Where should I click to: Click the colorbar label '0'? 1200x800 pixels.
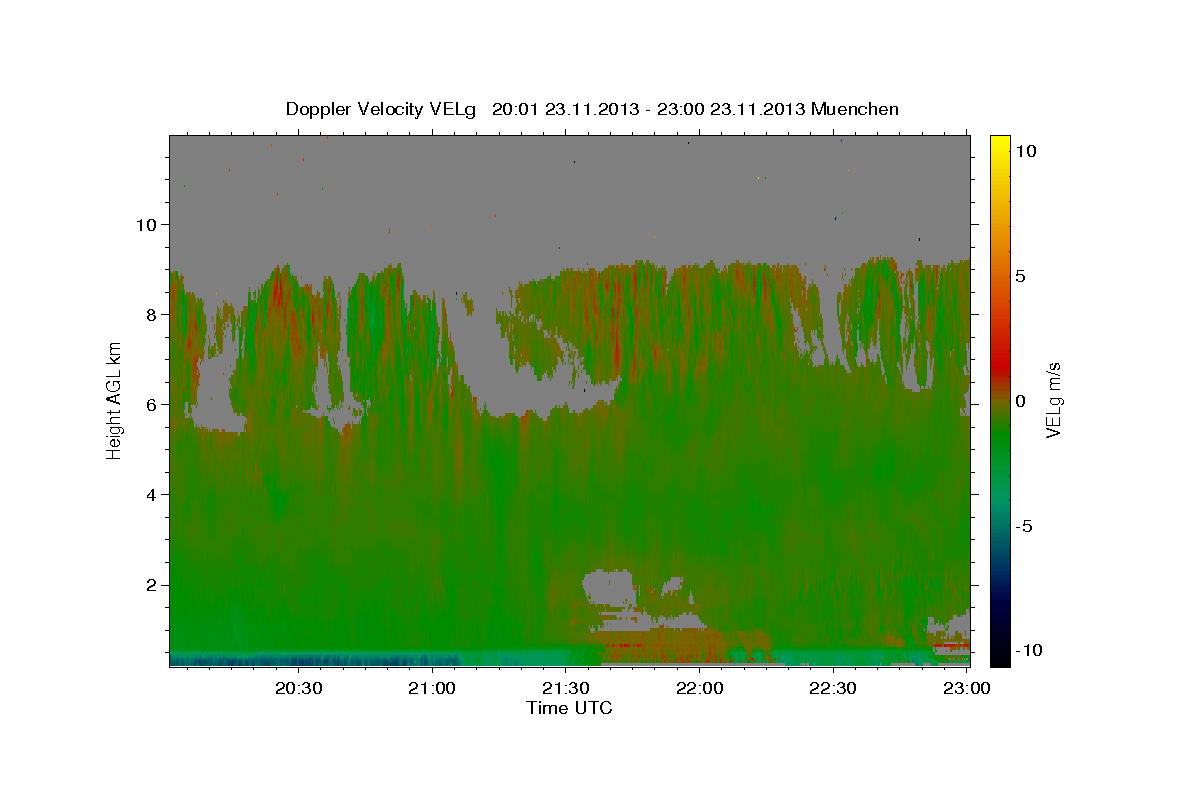coord(1021,401)
